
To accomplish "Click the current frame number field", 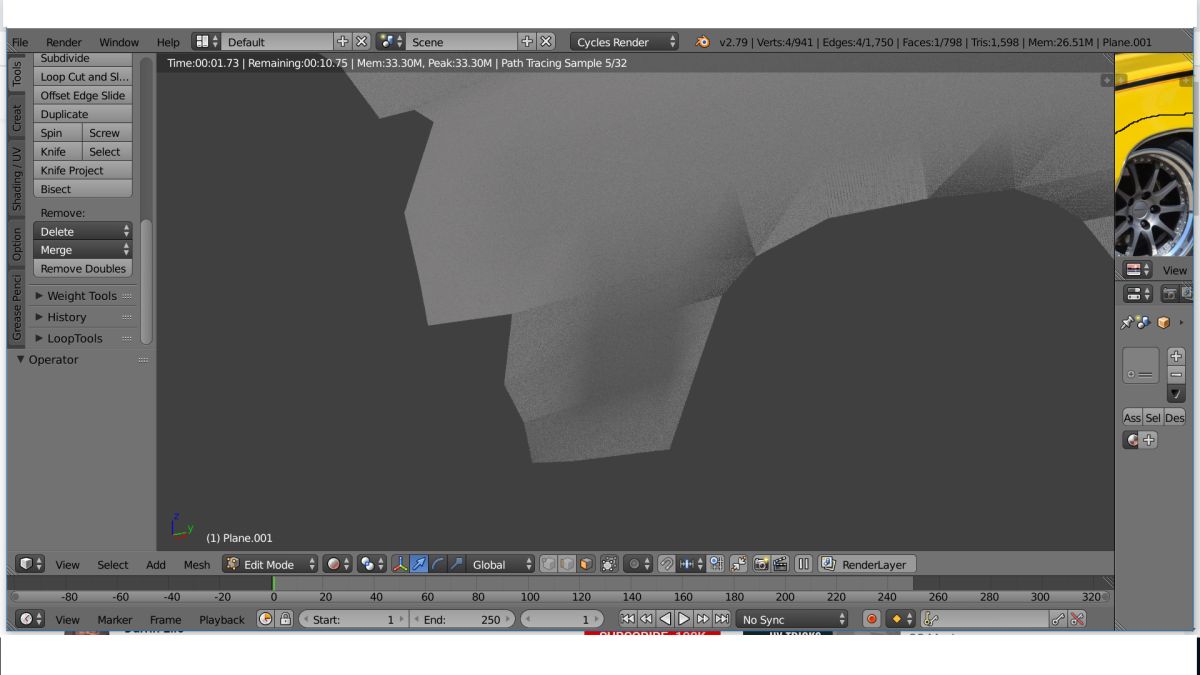I will pyautogui.click(x=563, y=619).
